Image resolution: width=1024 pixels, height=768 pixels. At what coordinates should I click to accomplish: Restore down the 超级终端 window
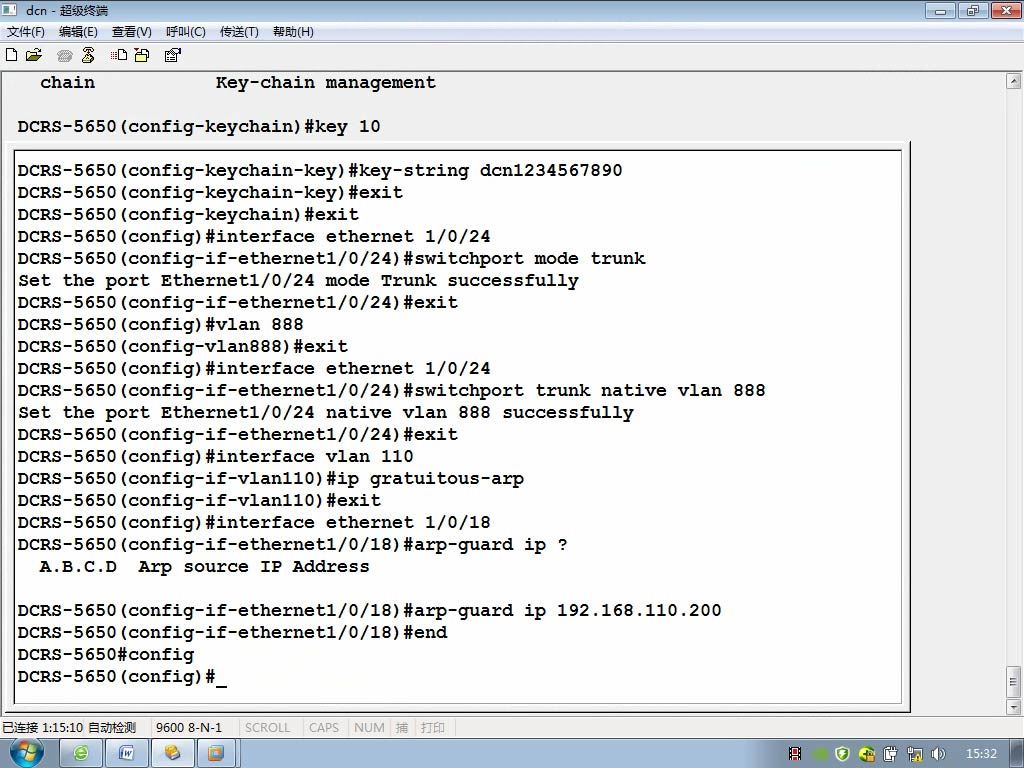[x=972, y=10]
